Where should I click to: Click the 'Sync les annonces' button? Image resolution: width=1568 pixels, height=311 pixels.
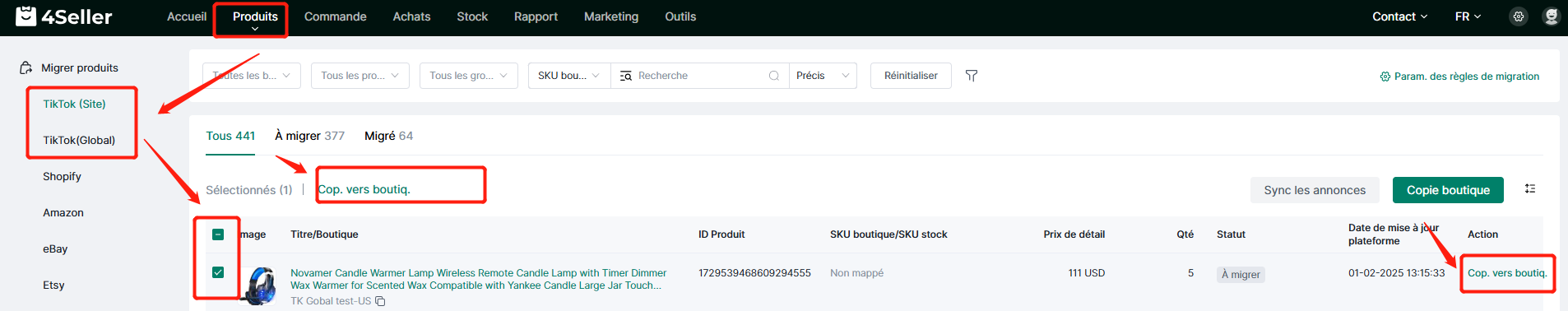pyautogui.click(x=1315, y=190)
